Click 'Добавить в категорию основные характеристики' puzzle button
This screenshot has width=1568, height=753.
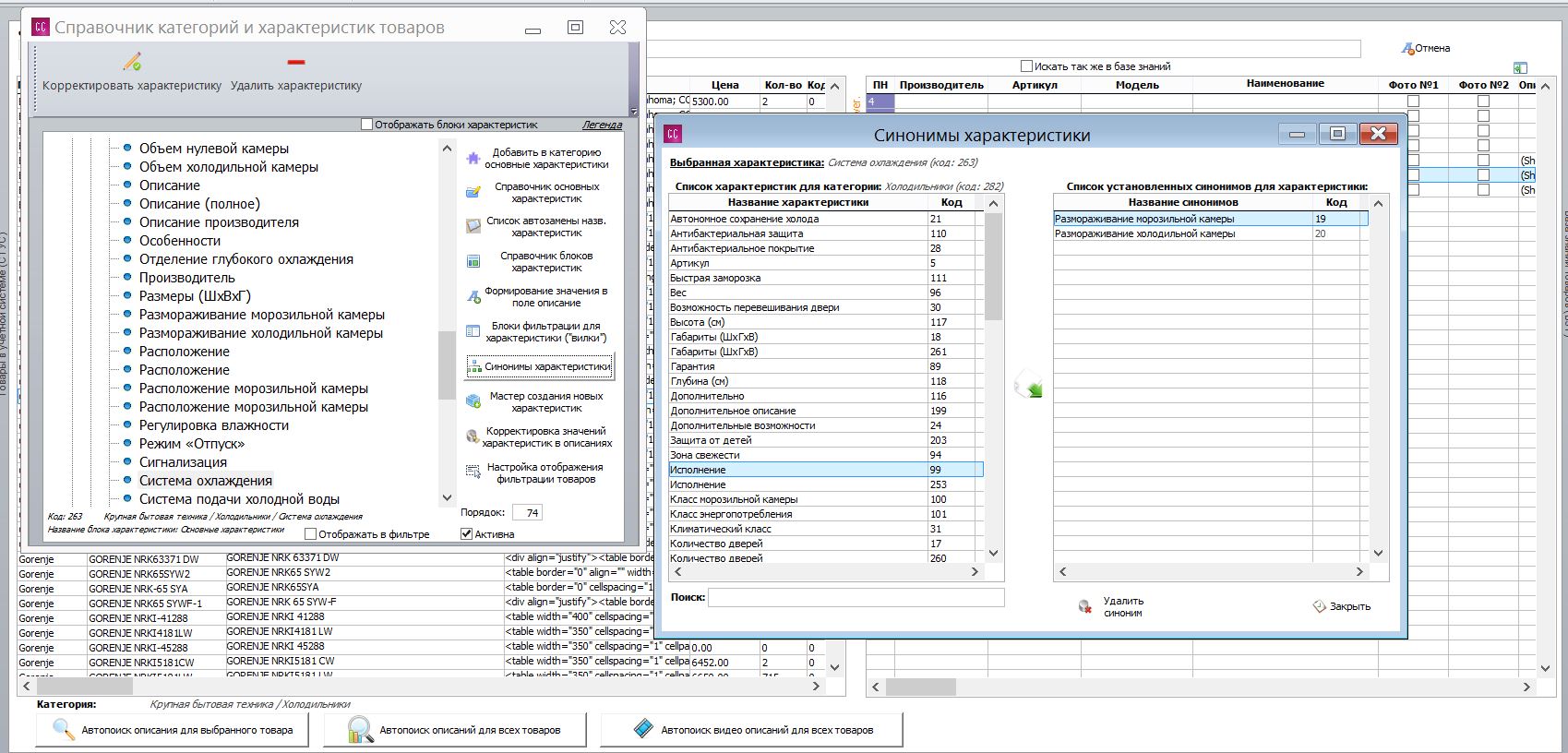pos(538,159)
